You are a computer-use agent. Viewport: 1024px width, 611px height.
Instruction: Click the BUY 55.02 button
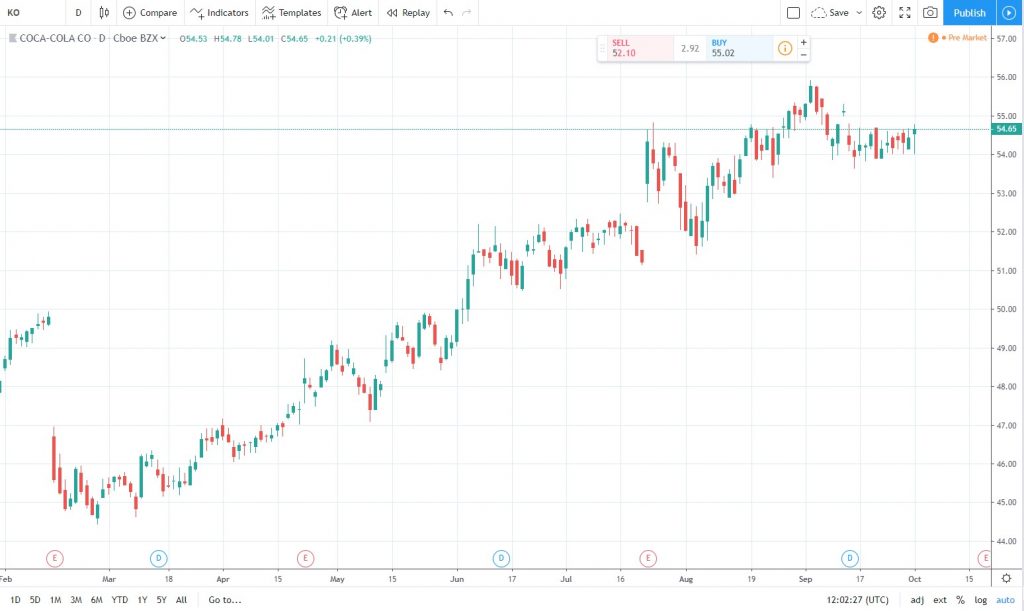coord(739,48)
